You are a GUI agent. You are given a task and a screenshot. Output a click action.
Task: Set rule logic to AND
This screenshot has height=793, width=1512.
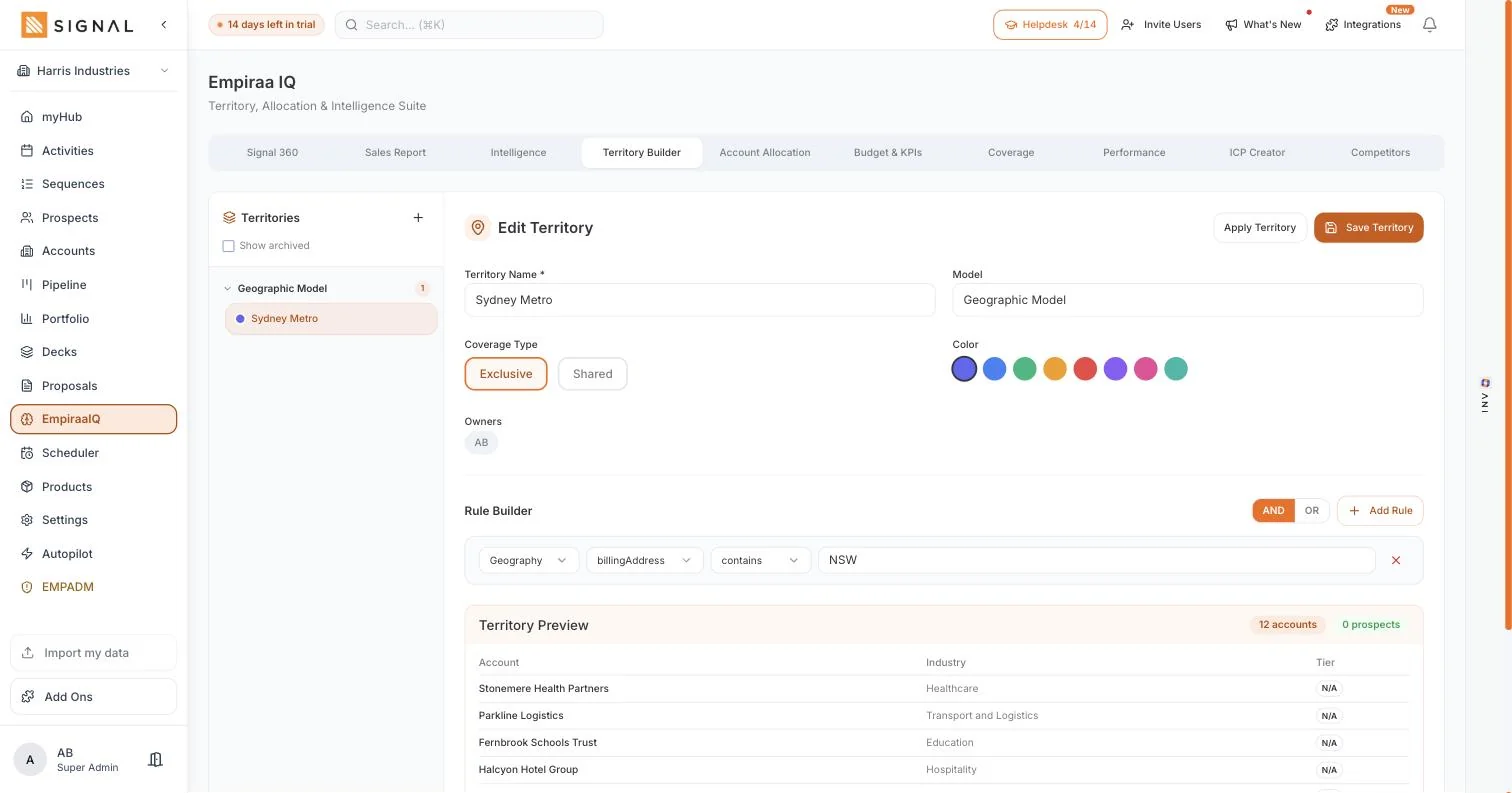(1273, 511)
